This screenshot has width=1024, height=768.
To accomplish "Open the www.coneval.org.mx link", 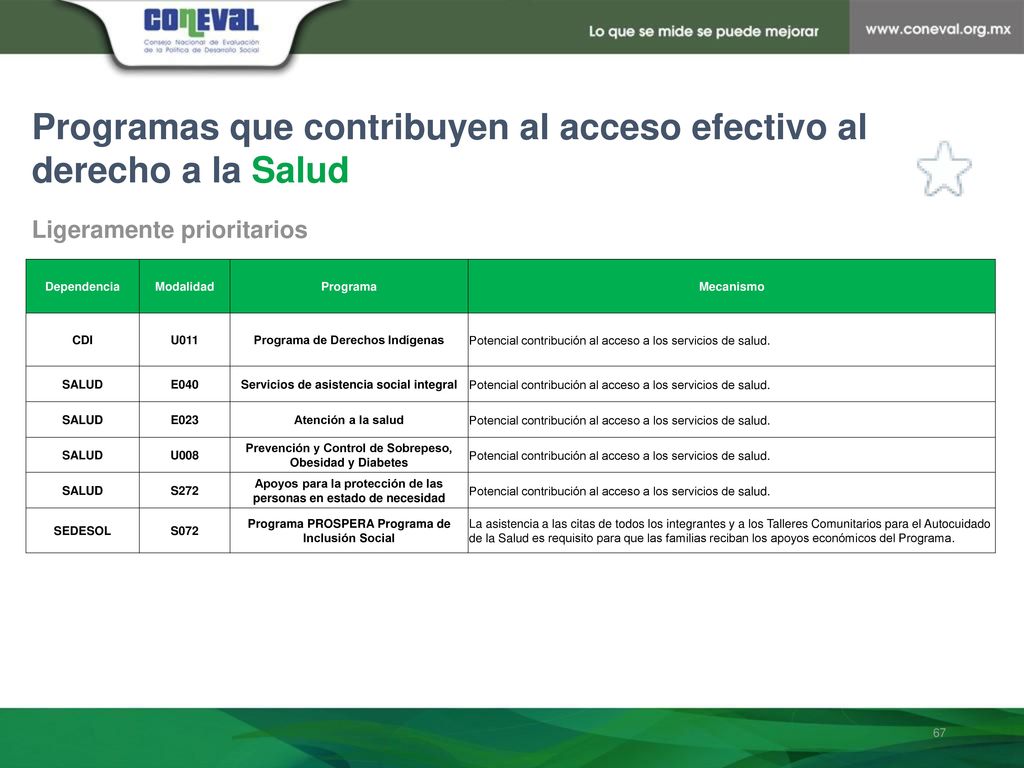I will 938,29.
